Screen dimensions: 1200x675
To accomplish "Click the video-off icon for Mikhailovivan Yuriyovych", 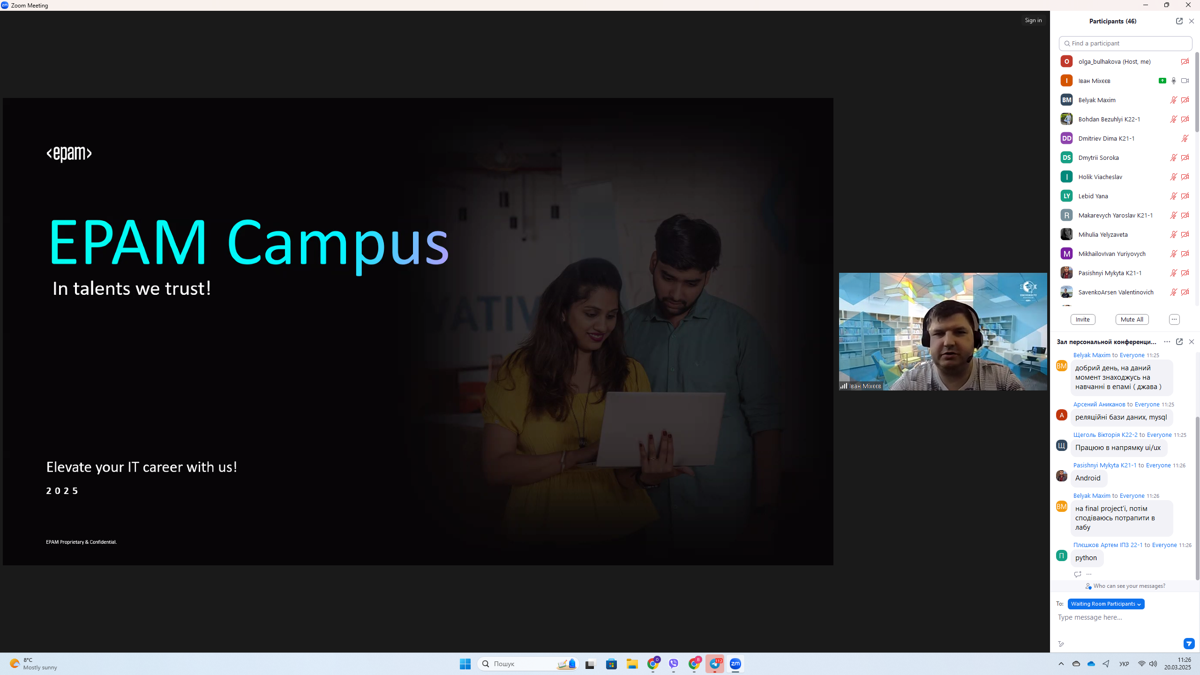I will click(x=1185, y=254).
